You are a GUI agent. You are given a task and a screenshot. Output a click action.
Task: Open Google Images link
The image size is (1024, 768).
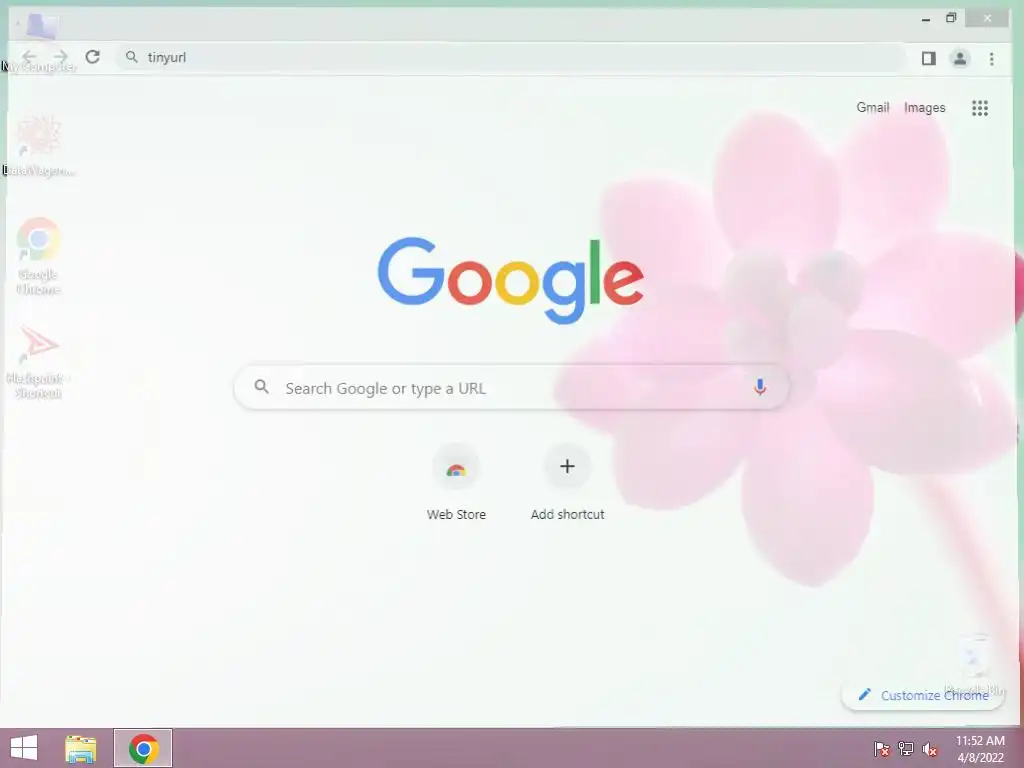[924, 108]
